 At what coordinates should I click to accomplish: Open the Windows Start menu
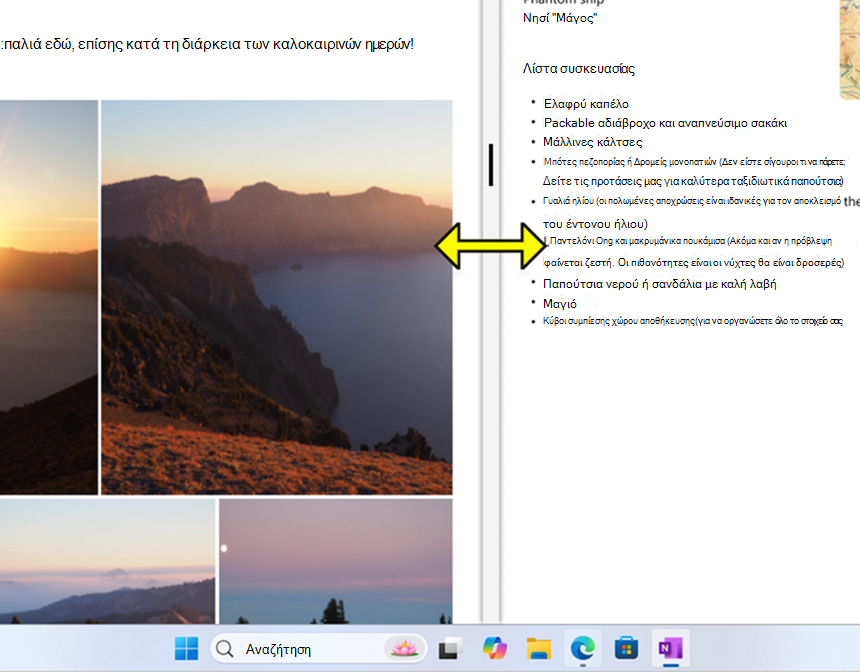pos(186,649)
